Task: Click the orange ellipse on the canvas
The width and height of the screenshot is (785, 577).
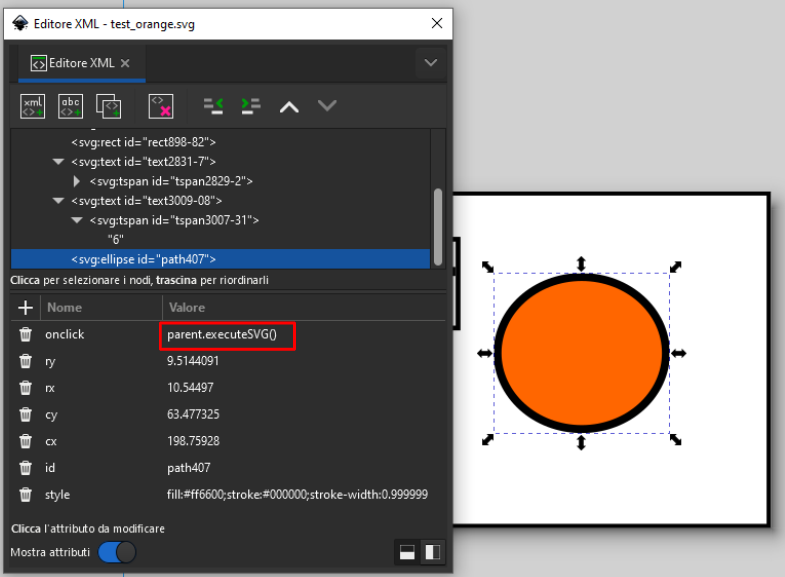Action: click(x=580, y=353)
